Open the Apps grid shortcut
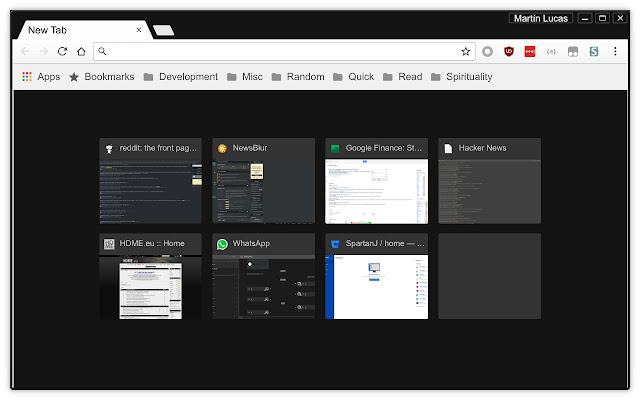This screenshot has height=400, width=640. pos(41,77)
